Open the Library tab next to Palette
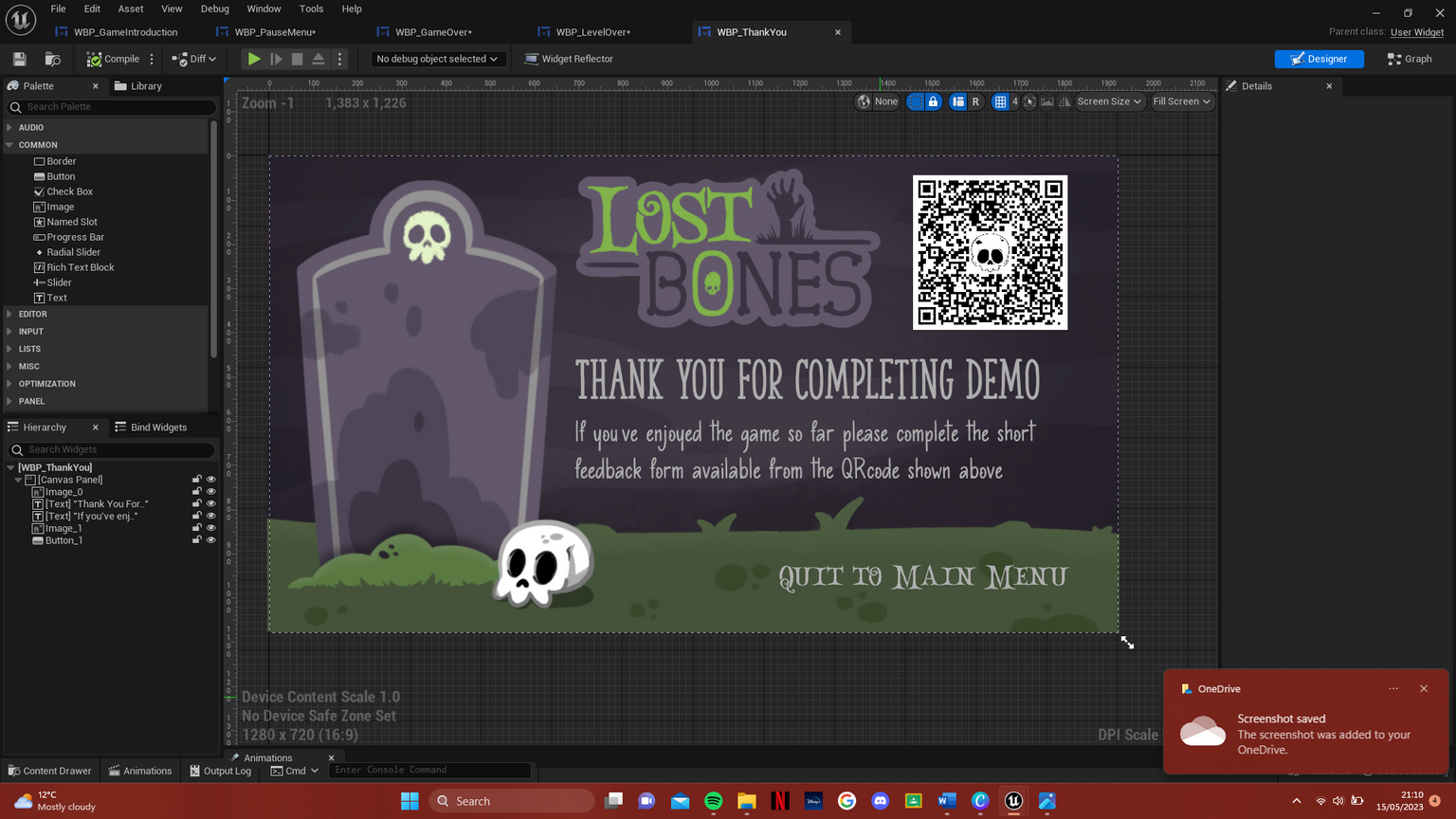 [138, 86]
